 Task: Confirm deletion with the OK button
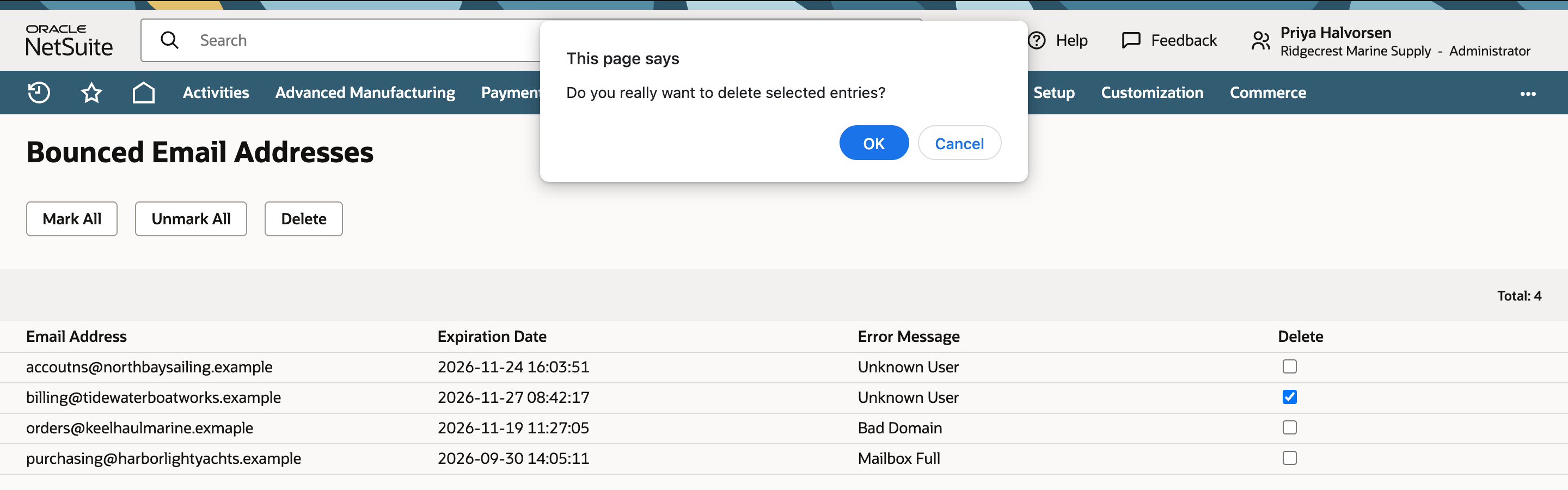pos(873,143)
